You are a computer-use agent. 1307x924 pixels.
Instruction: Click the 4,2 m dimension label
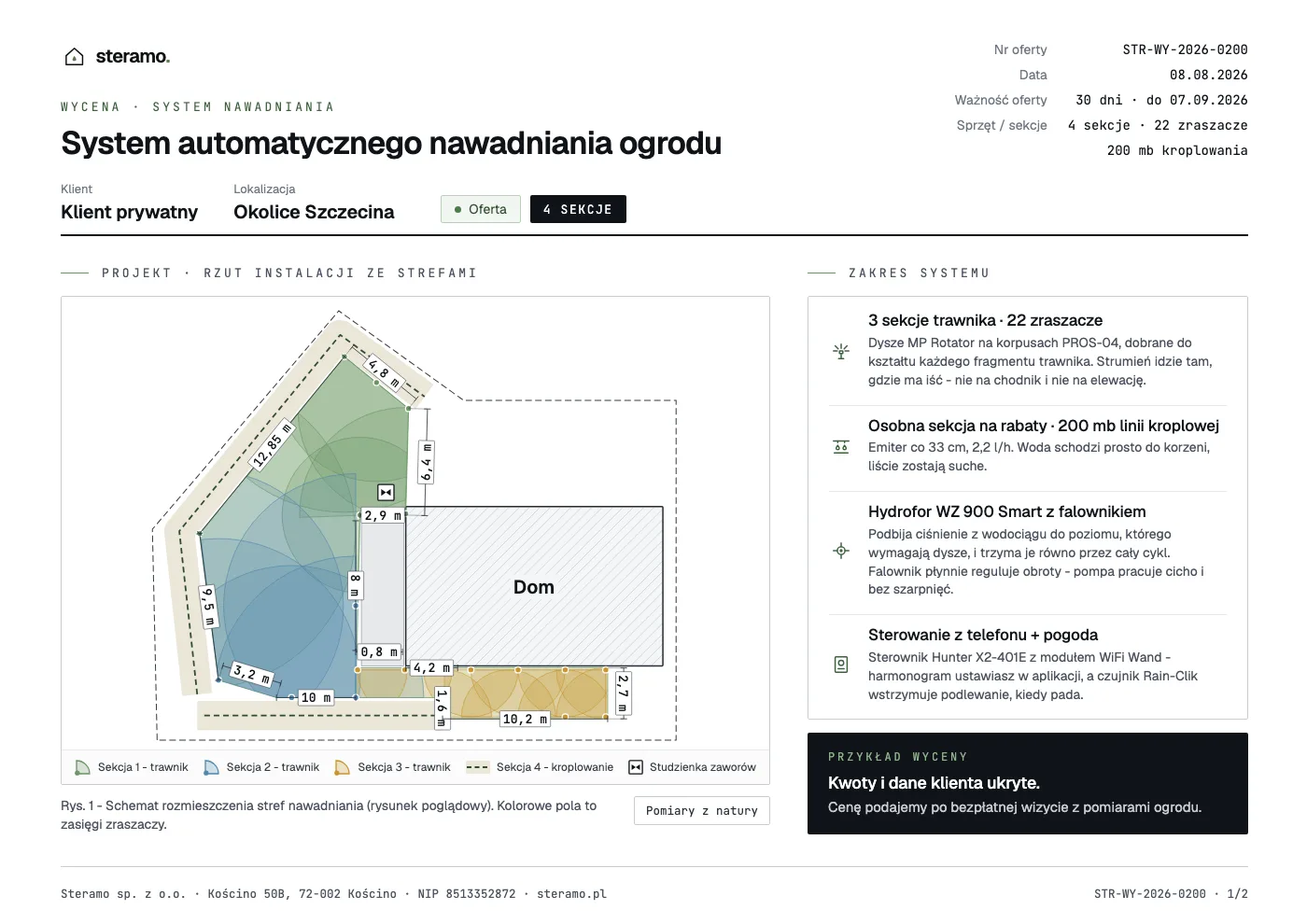tap(432, 667)
